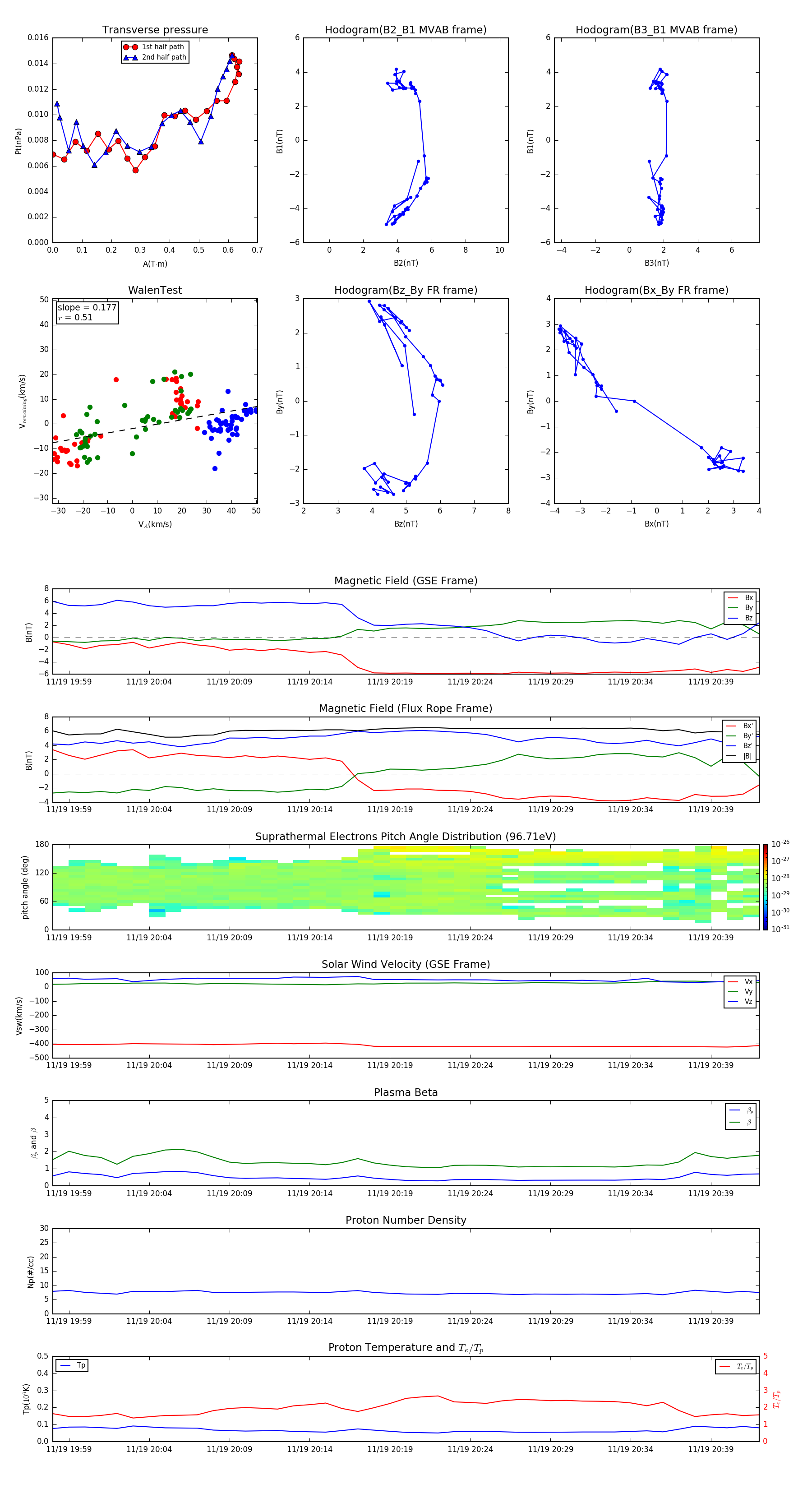Click the Suprathermal Electrons Pitch Angle Distribution title
The width and height of the screenshot is (812, 1489).
[406, 837]
